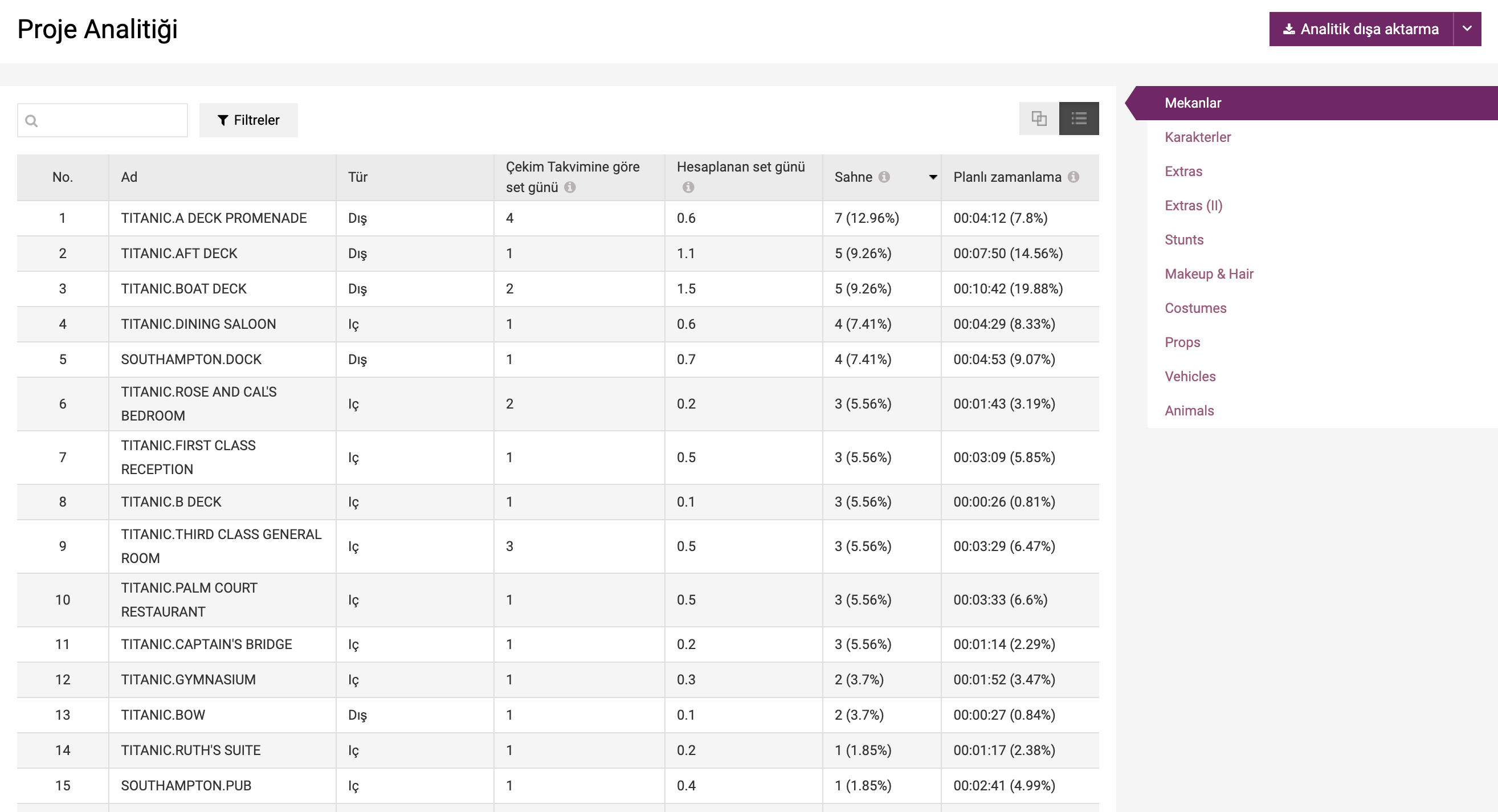Select the Mekanlar tab

pyautogui.click(x=1193, y=103)
